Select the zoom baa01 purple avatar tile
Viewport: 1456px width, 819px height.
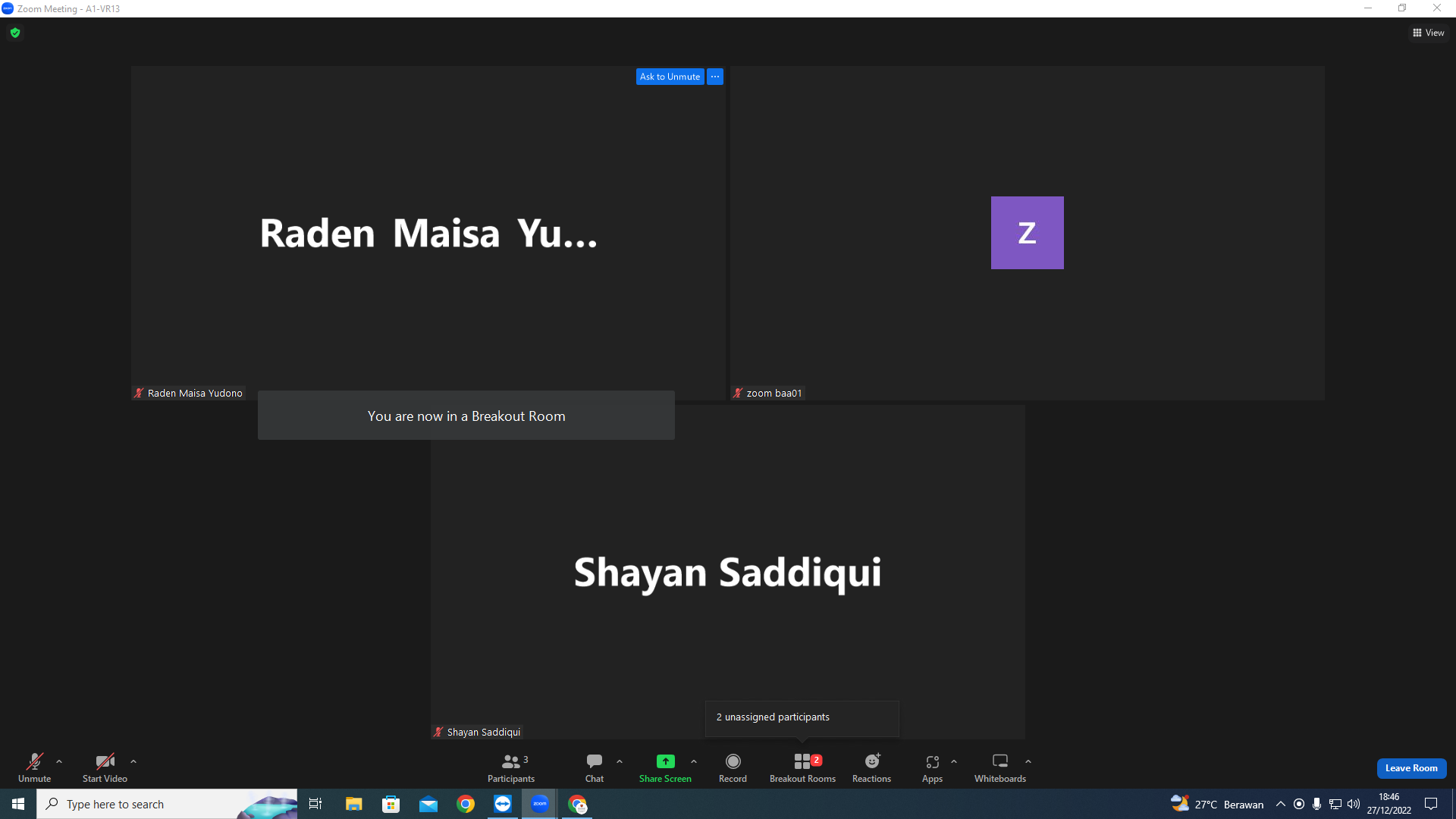1027,233
